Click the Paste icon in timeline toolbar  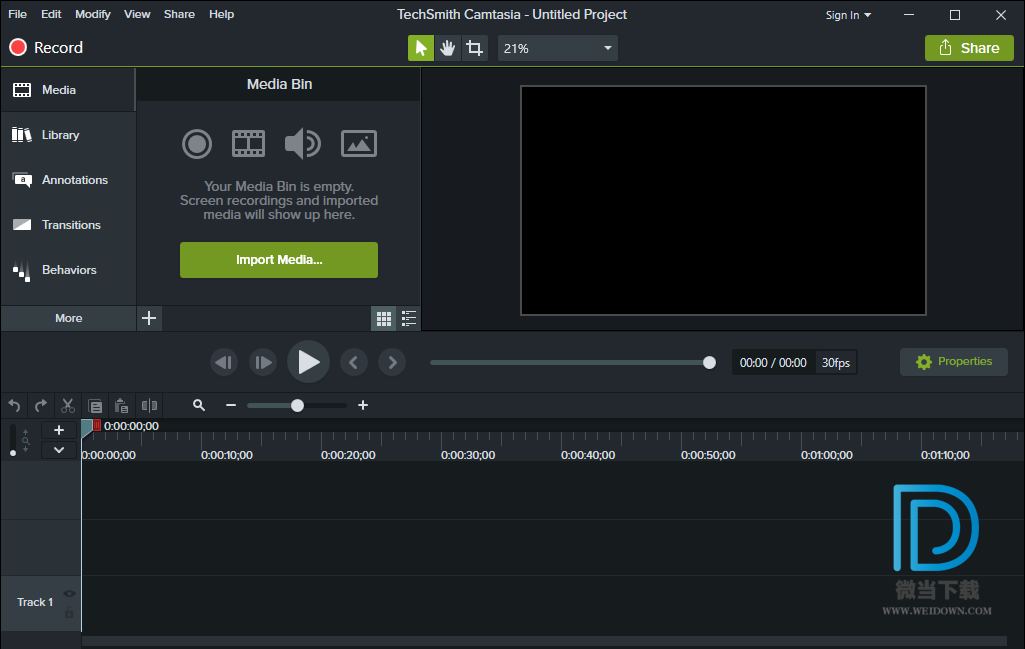pos(122,406)
